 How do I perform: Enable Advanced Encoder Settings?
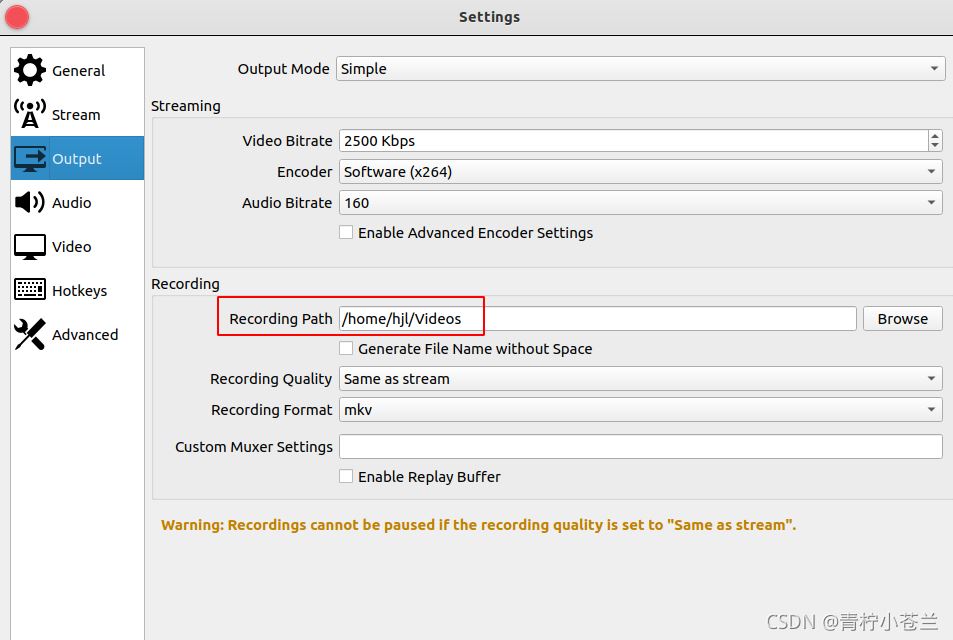pos(346,232)
